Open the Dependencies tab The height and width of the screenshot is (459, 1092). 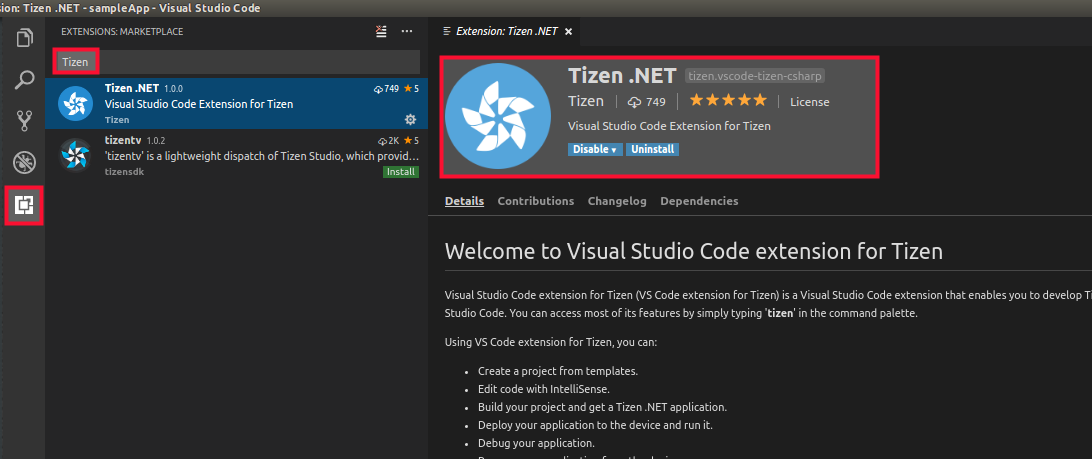tap(699, 201)
